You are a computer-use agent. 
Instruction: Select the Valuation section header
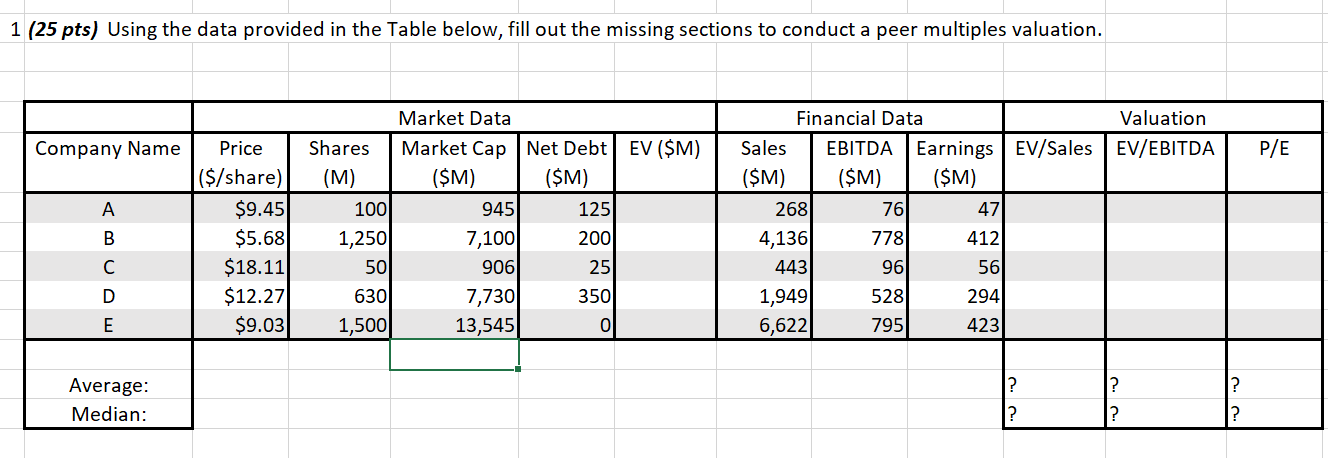pos(1162,119)
